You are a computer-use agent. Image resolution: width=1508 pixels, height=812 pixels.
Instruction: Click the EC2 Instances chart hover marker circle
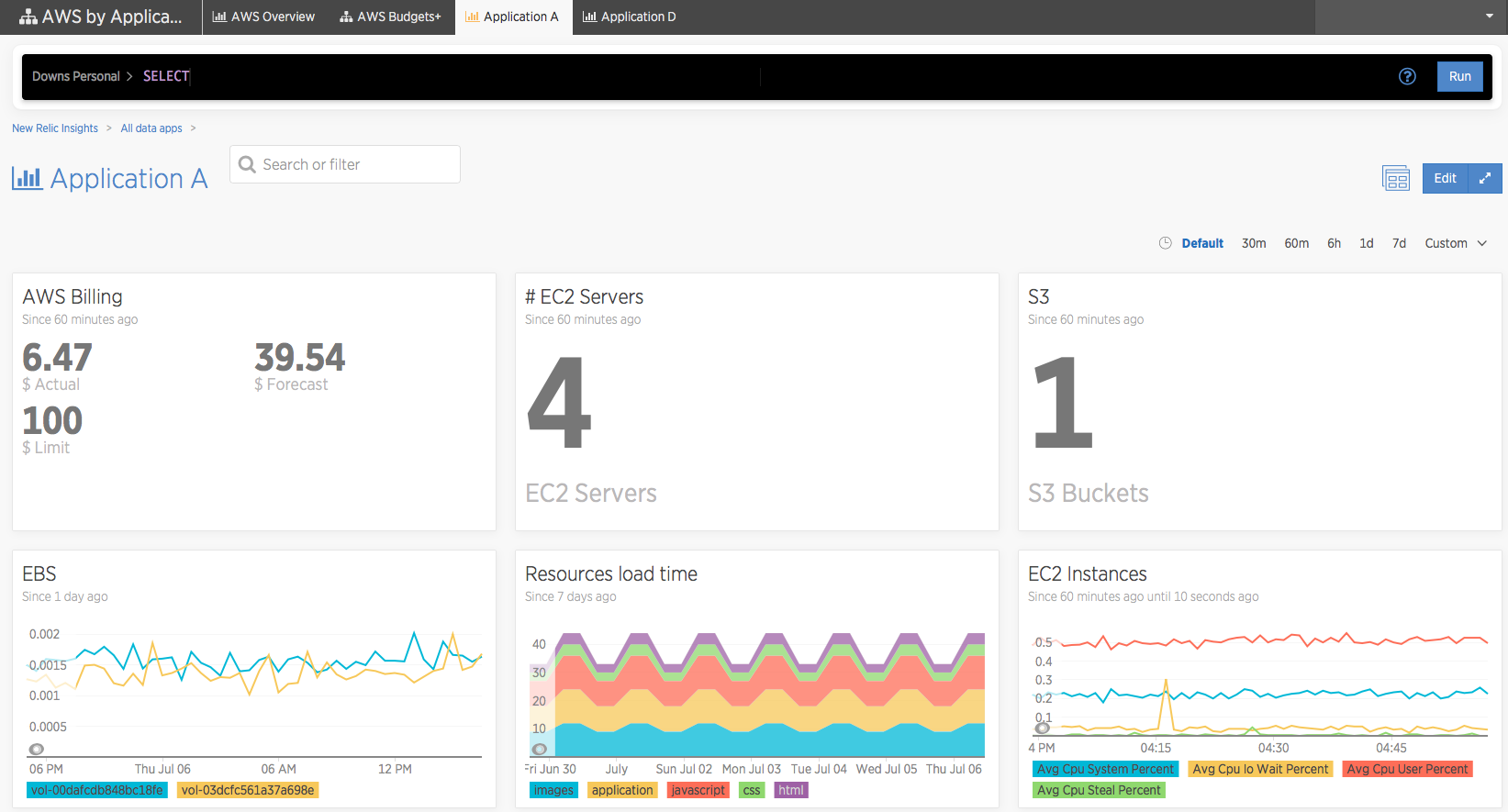point(1043,729)
